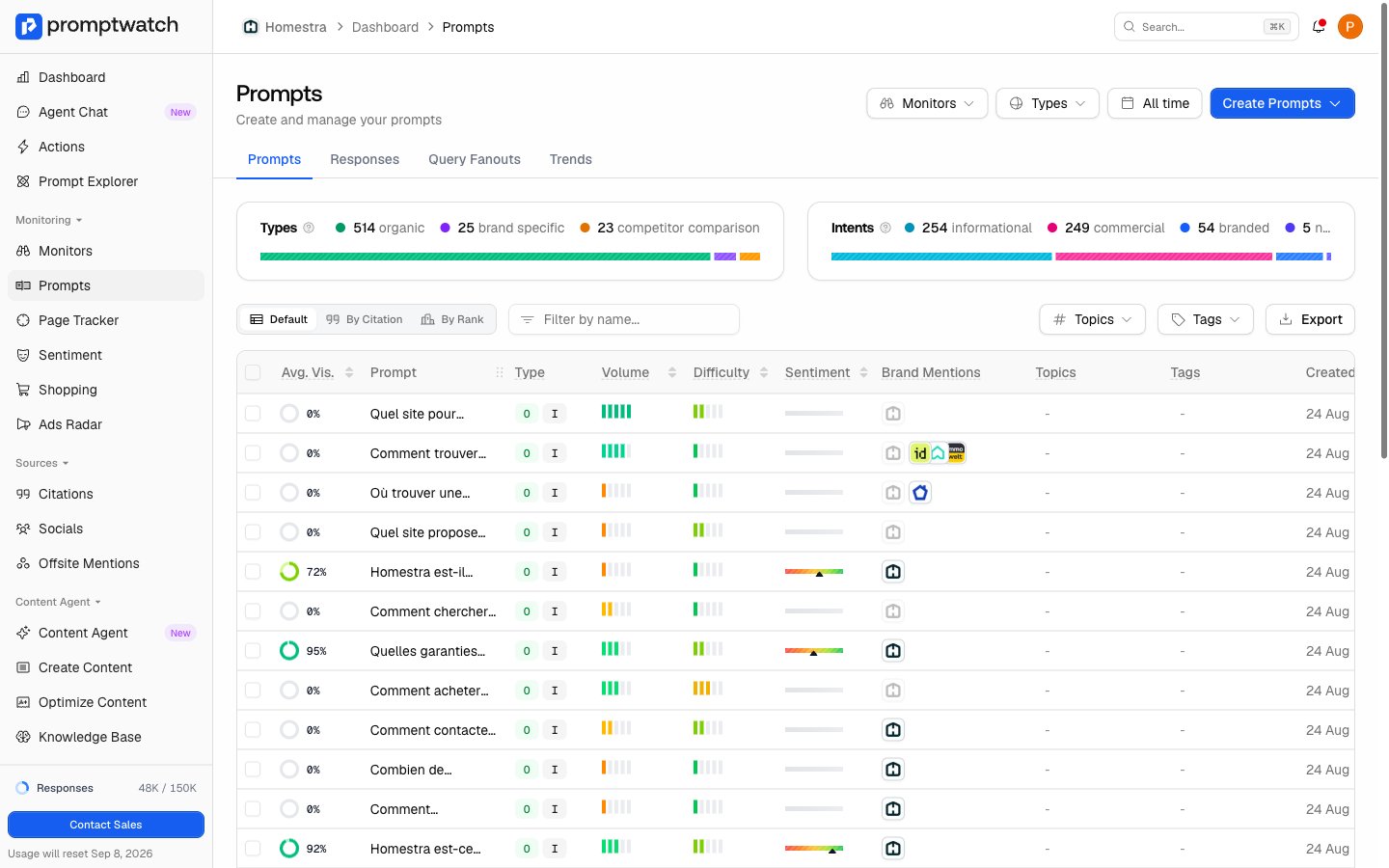Click the idealista brand icon in Comment trouver row
Screen dimensions: 1389x868
[x=920, y=453]
